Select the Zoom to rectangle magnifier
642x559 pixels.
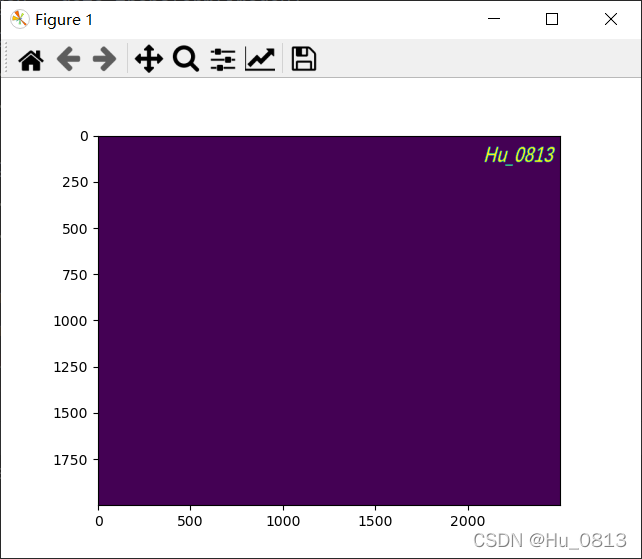[x=186, y=59]
